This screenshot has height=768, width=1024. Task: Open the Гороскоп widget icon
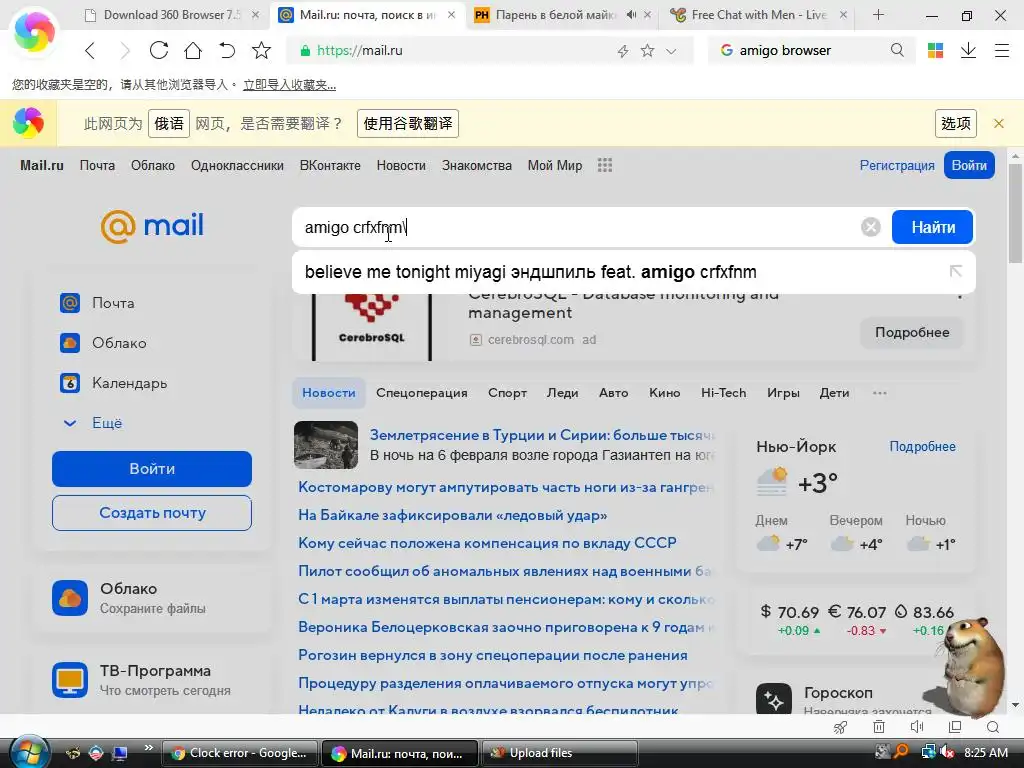click(773, 699)
